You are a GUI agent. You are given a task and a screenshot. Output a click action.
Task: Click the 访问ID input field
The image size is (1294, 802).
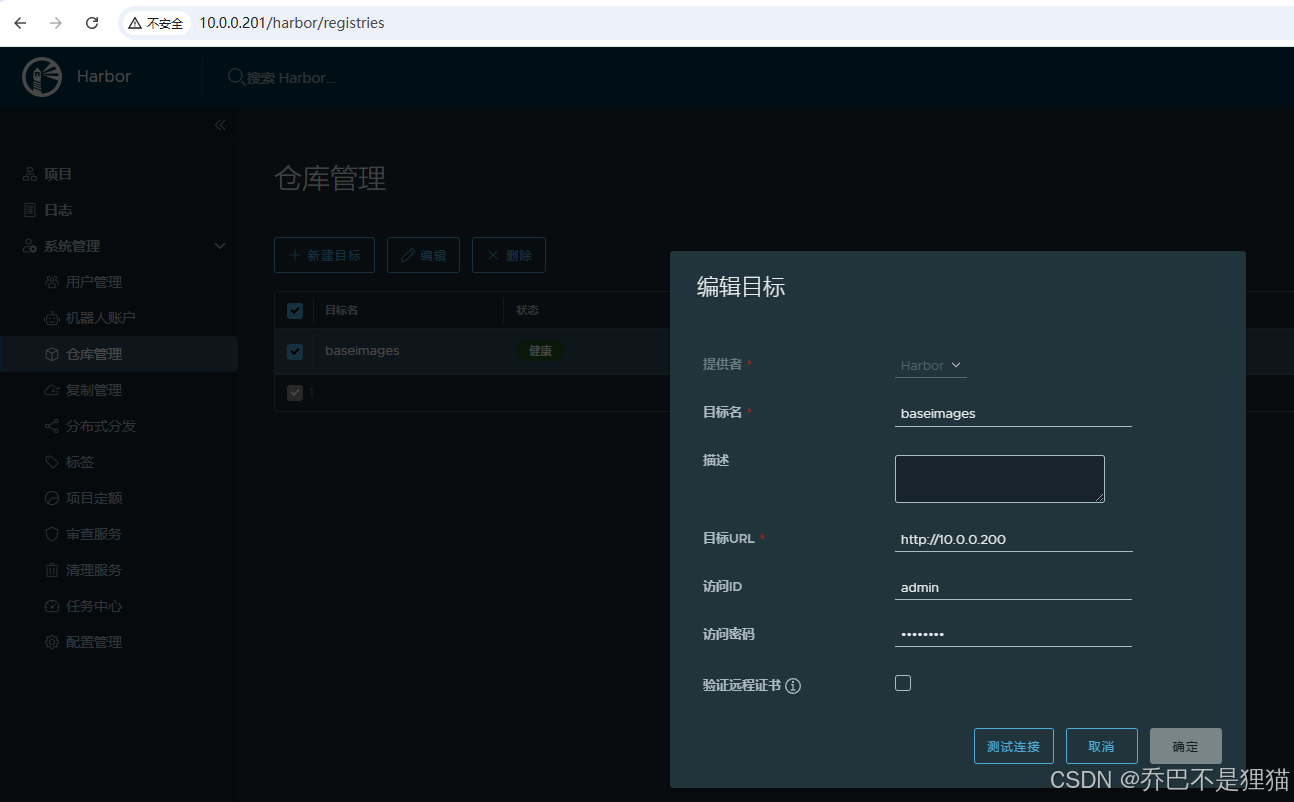pos(1013,587)
